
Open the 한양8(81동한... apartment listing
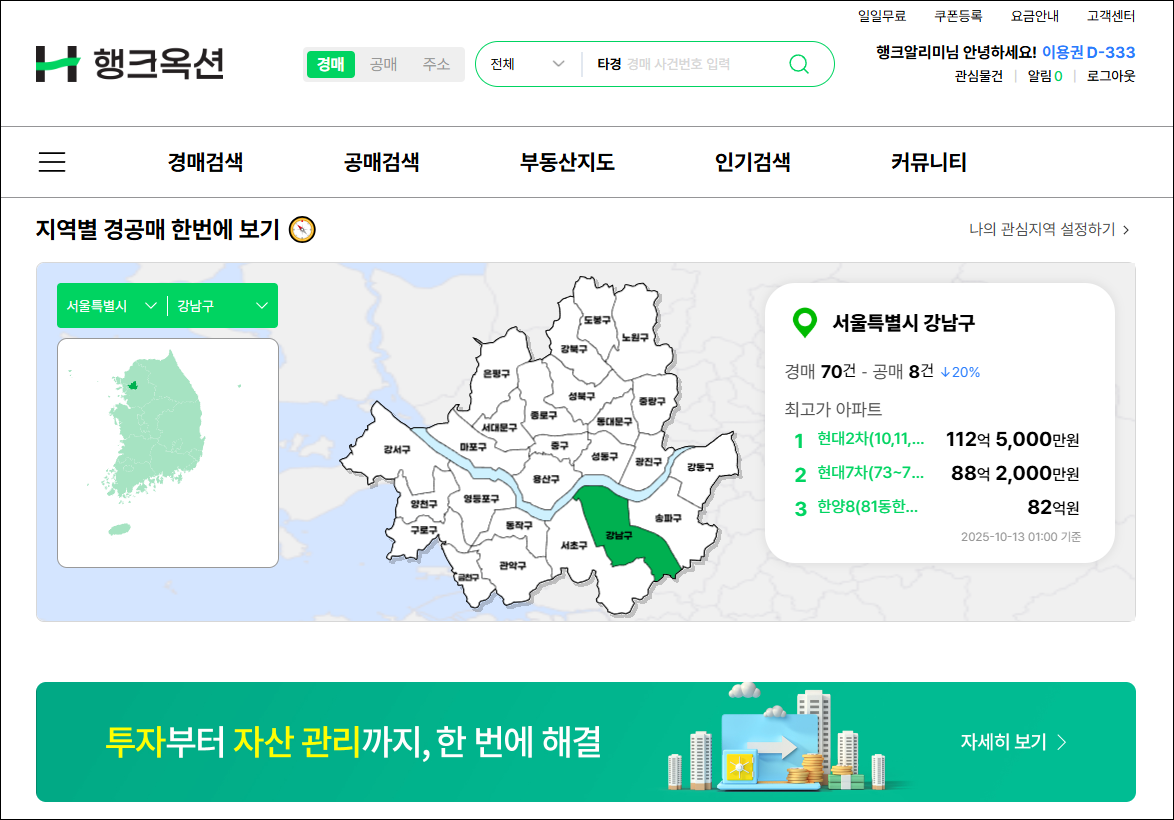(x=867, y=507)
